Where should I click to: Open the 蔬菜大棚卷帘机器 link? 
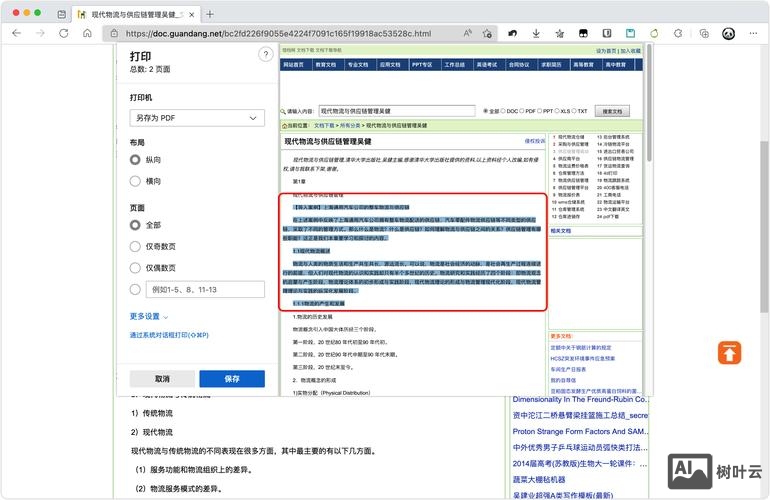click(x=539, y=479)
